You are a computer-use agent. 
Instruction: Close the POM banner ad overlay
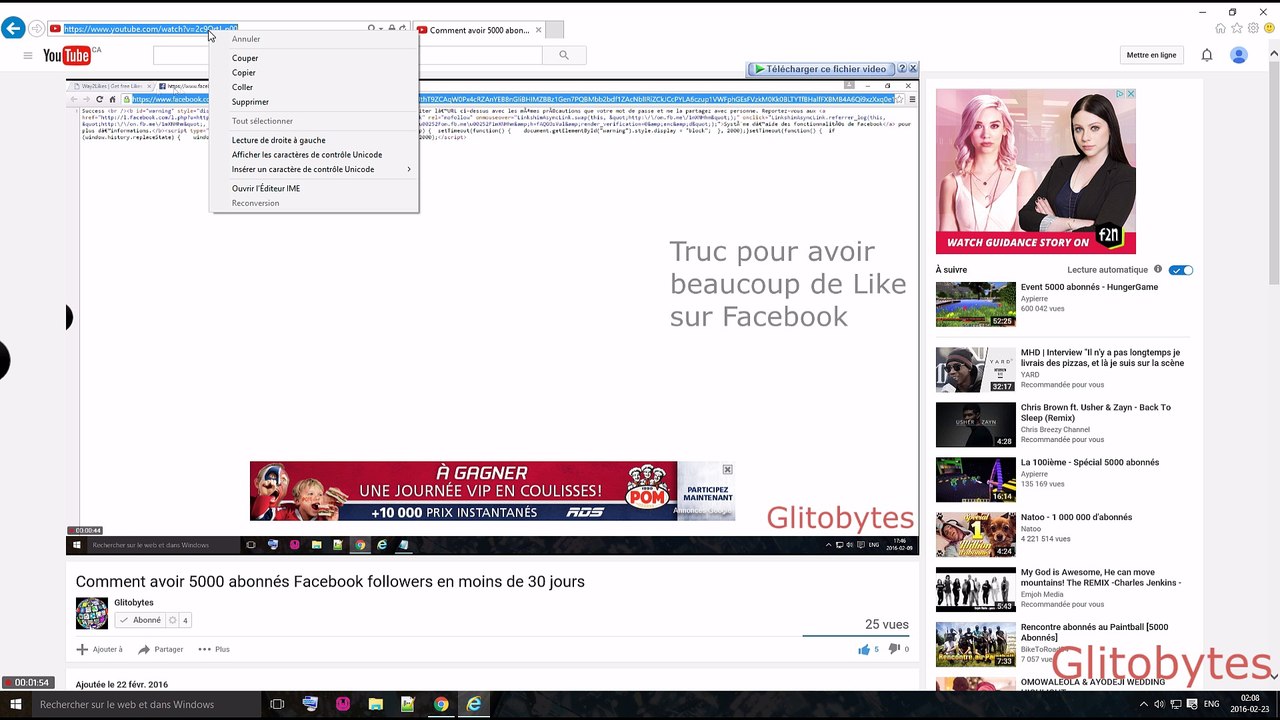(727, 469)
